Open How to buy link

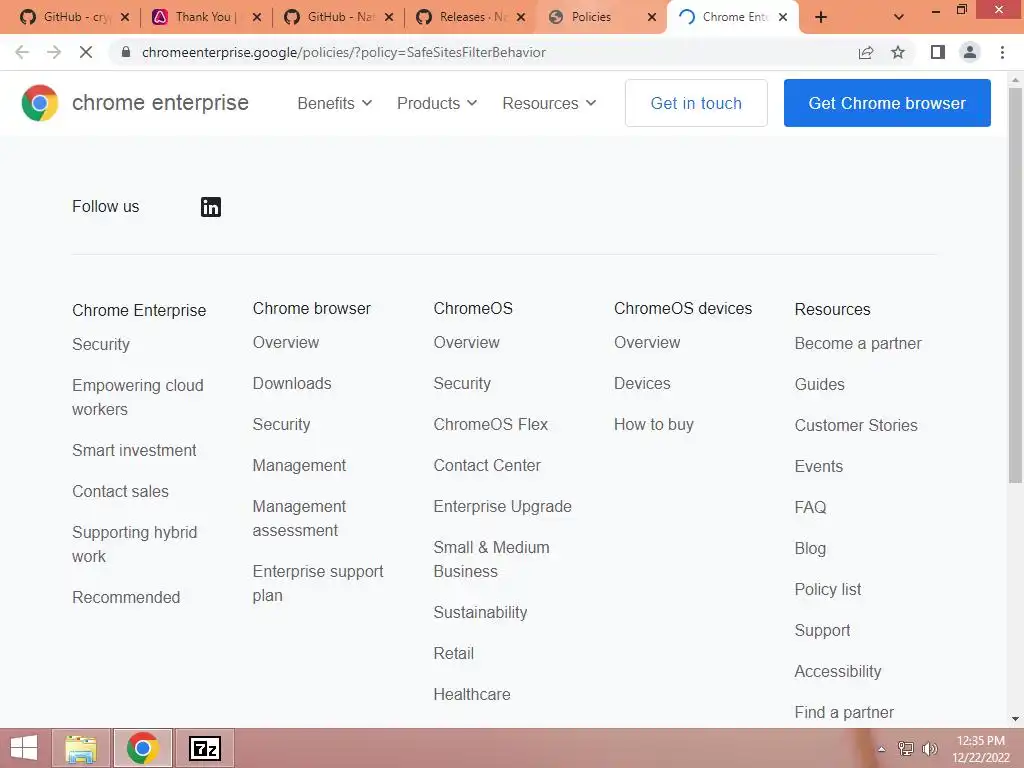(654, 424)
